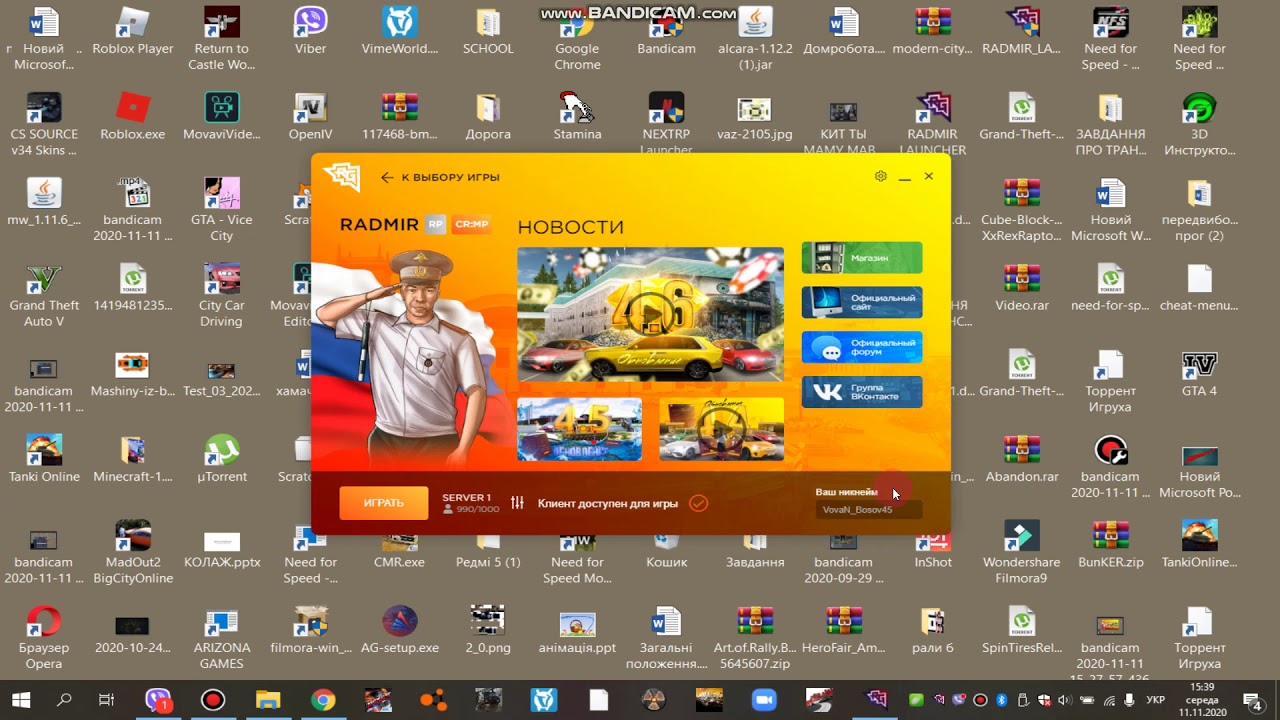Select Abandon.rar archive icon
Screen dimensions: 1280x720
coord(1021,459)
